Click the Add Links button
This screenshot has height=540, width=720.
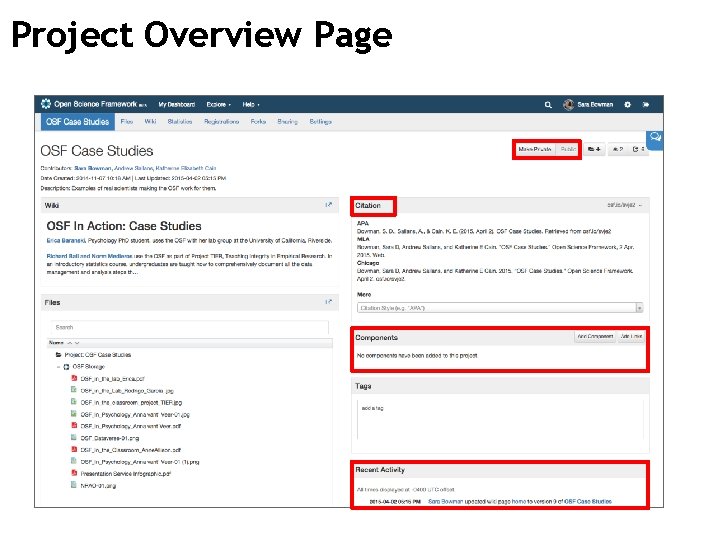[631, 337]
